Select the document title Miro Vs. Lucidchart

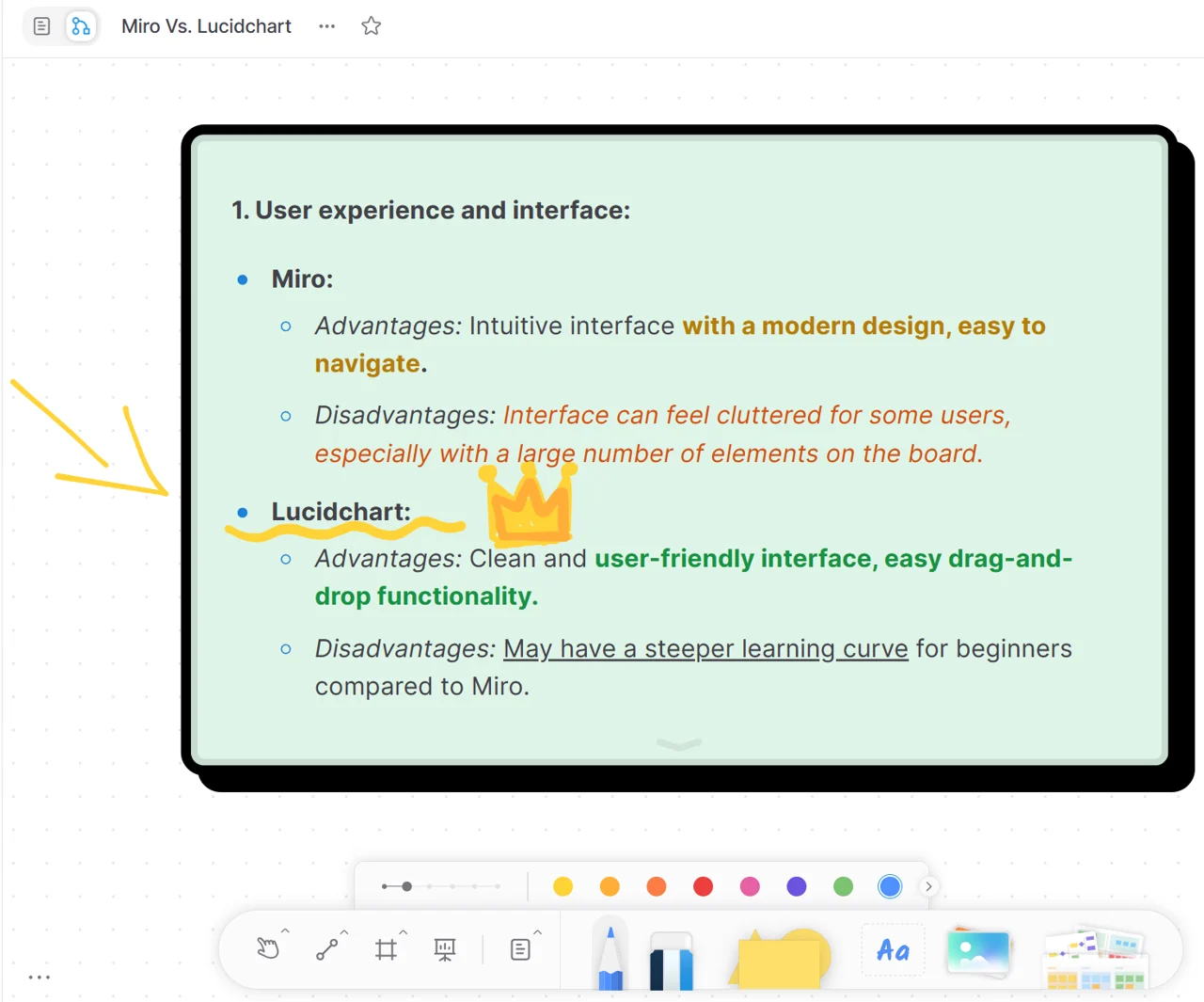[206, 26]
